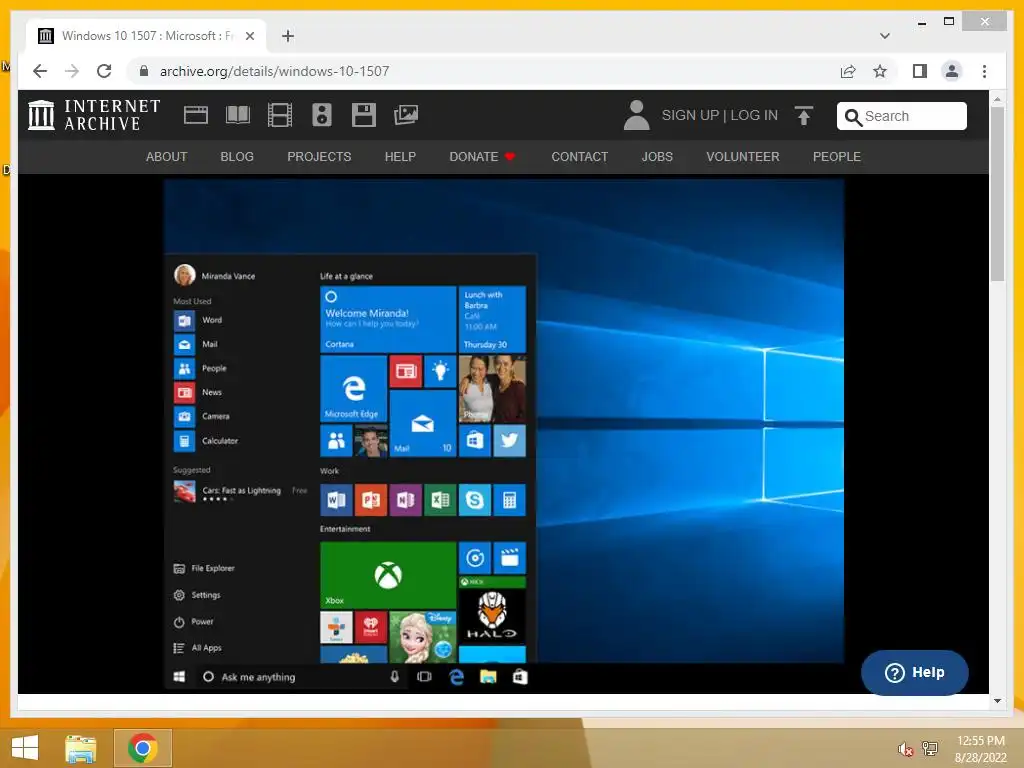Open the Images media icon

(406, 115)
